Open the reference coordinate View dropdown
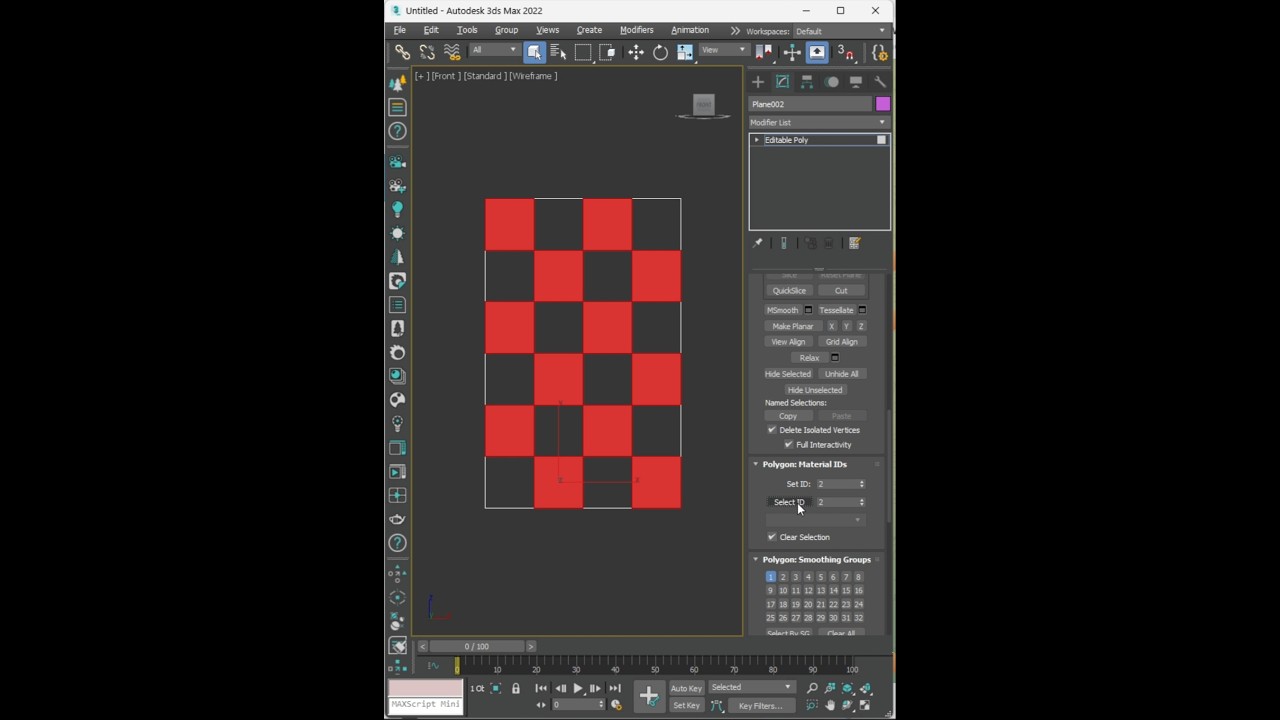The height and width of the screenshot is (720, 1280). click(724, 50)
